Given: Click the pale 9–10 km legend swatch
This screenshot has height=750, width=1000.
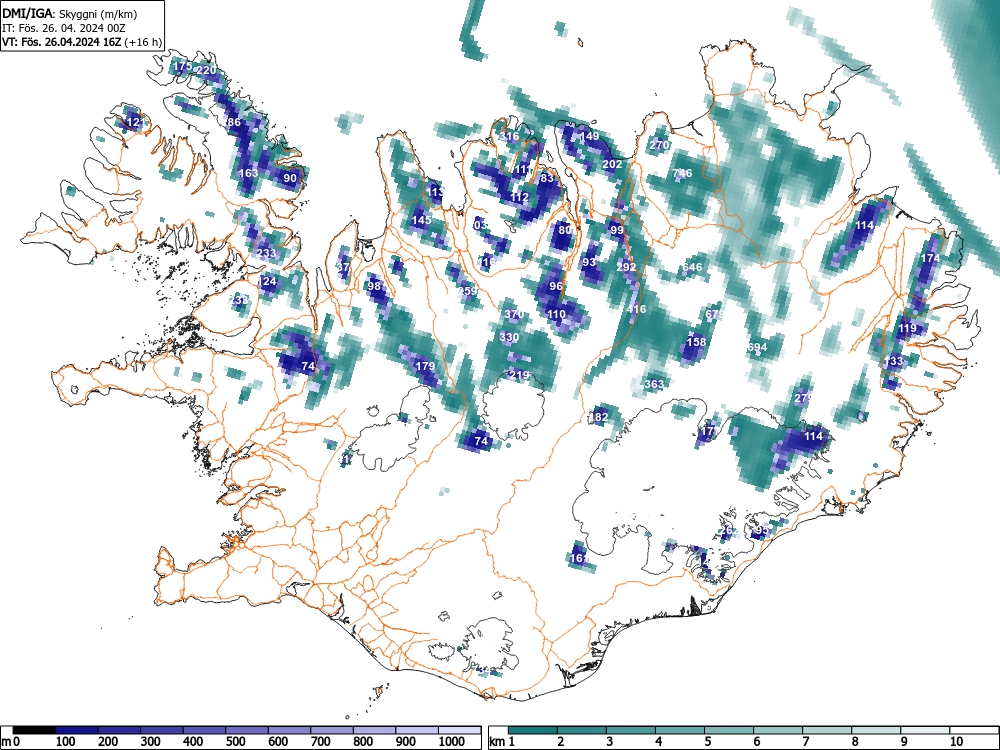Looking at the screenshot, I should click(x=925, y=730).
